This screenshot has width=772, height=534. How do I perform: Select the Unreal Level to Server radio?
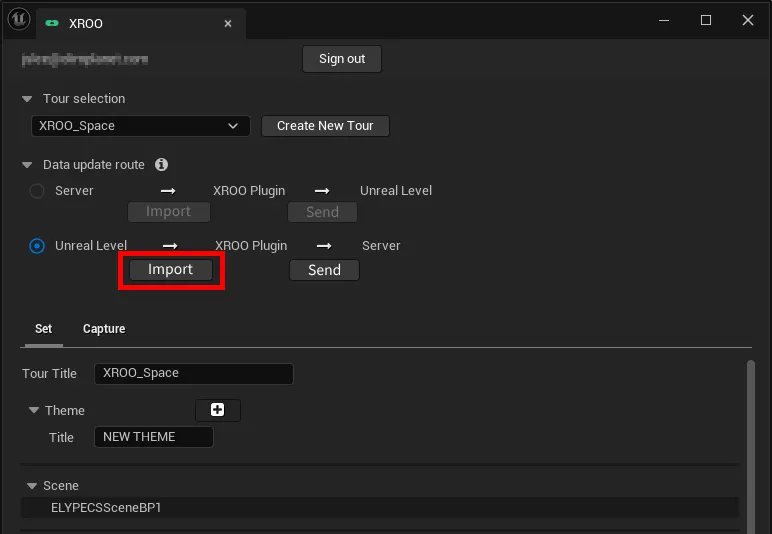point(37,246)
